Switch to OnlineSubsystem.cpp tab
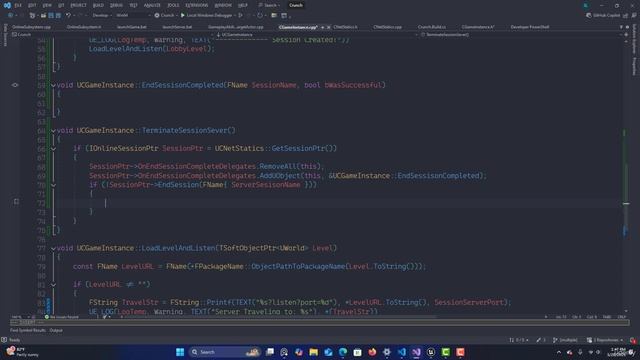 pyautogui.click(x=31, y=27)
